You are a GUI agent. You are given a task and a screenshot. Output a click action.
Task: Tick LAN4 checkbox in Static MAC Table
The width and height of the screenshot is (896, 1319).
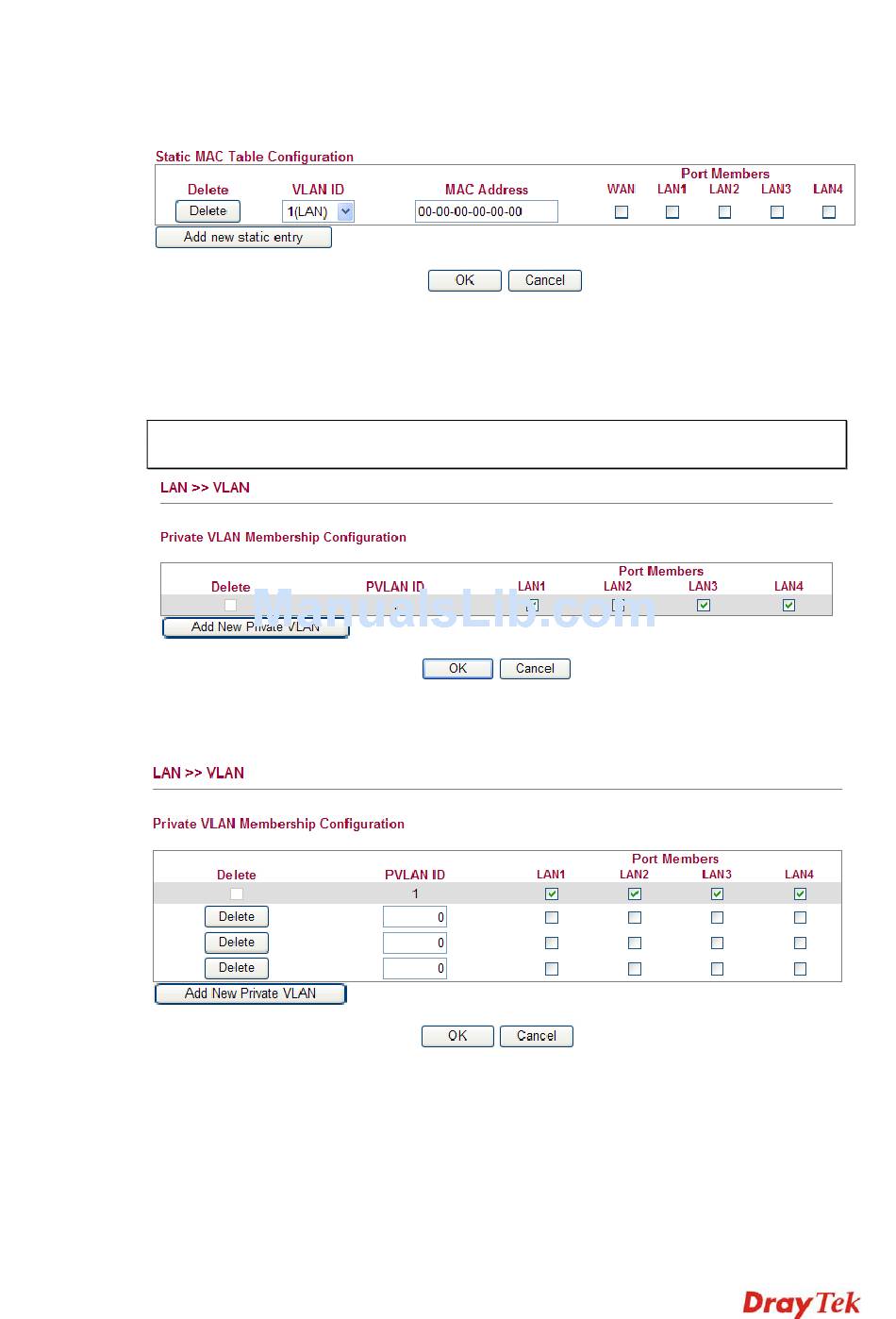(829, 212)
